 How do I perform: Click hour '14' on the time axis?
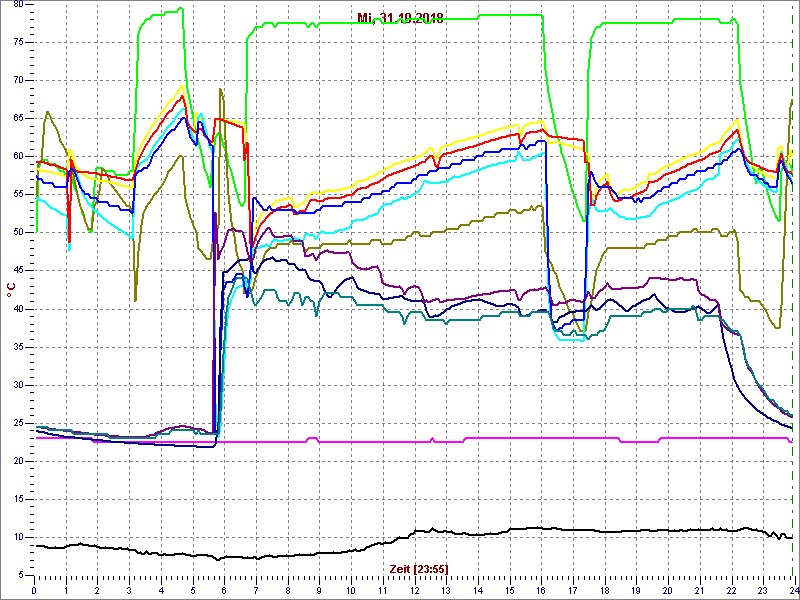478,590
